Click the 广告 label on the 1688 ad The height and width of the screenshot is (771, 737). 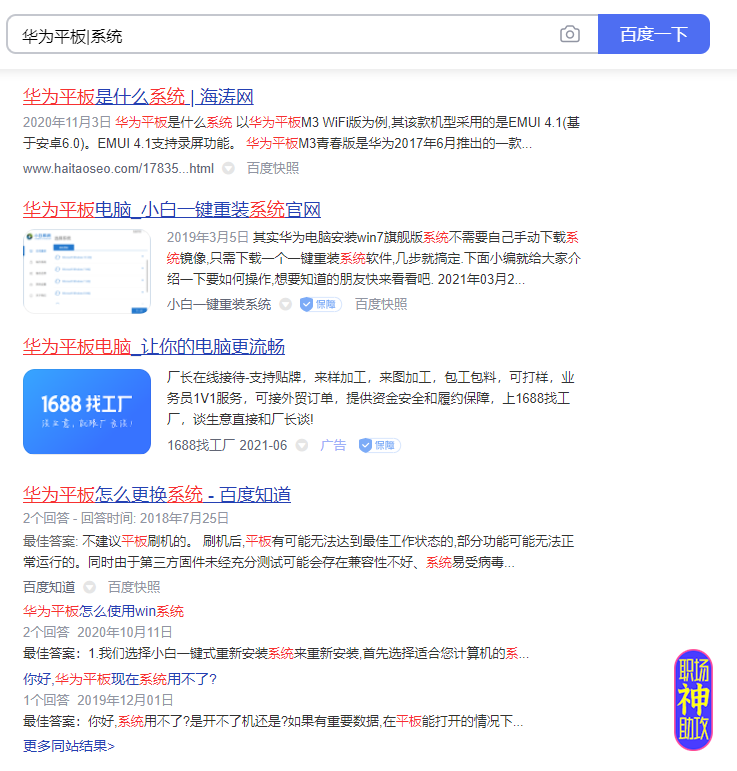(333, 445)
